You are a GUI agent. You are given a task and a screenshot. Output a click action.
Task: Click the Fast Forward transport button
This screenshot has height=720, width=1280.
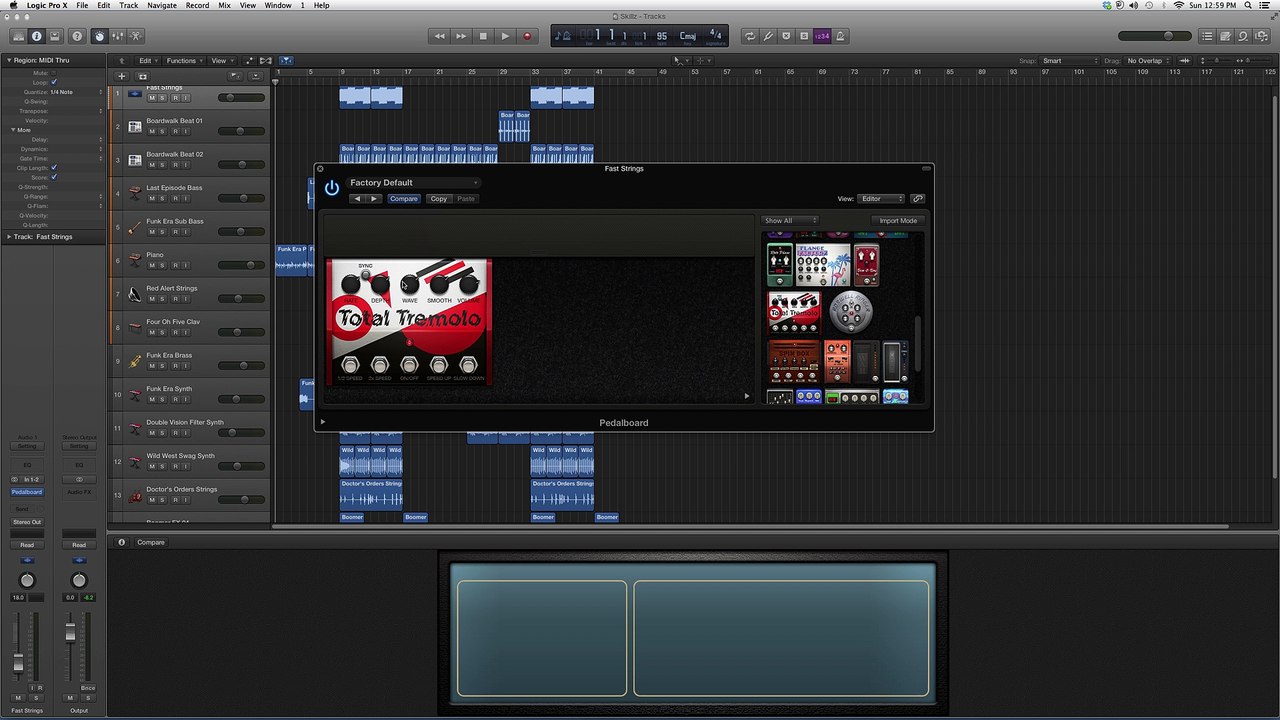click(461, 36)
